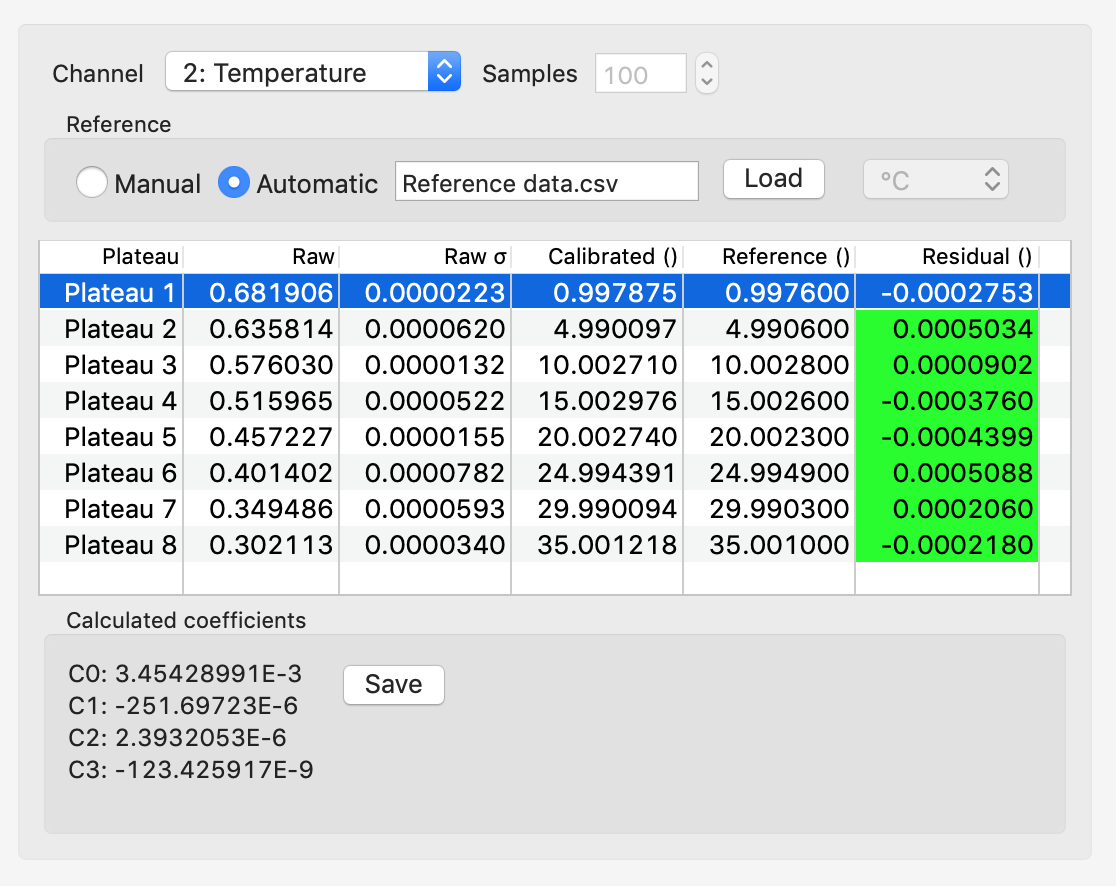Viewport: 1116px width, 886px height.
Task: Click the green residual cell for Plateau 6
Action: click(x=947, y=473)
